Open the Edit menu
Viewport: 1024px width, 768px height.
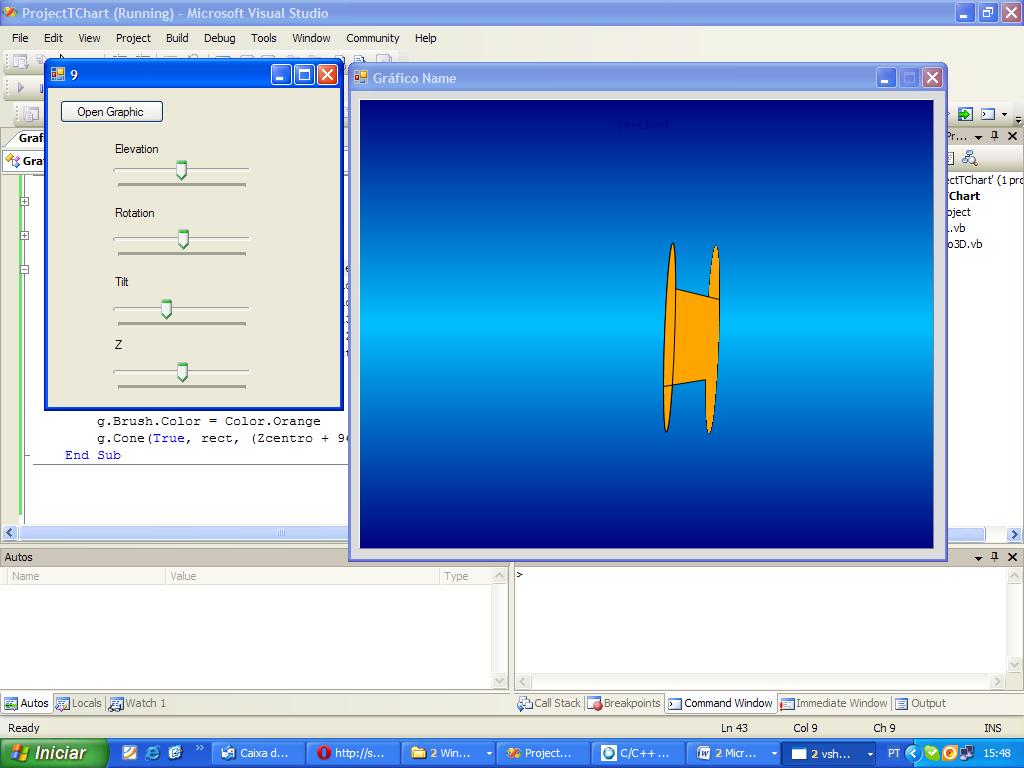pyautogui.click(x=53, y=38)
